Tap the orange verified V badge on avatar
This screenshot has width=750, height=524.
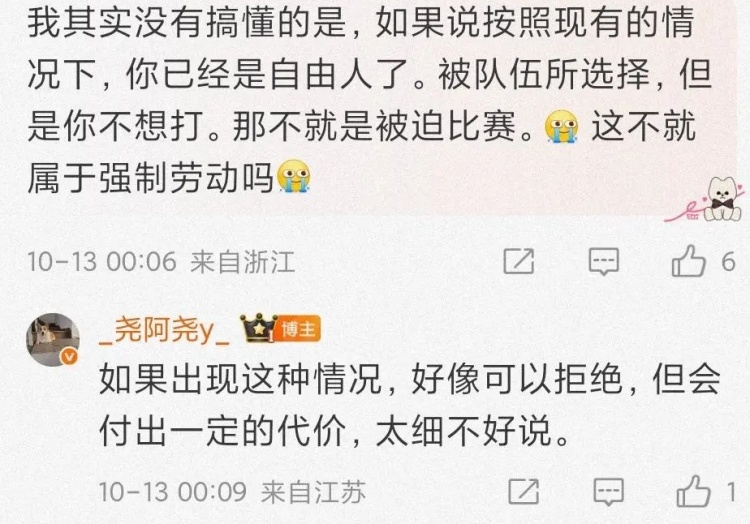(x=70, y=357)
